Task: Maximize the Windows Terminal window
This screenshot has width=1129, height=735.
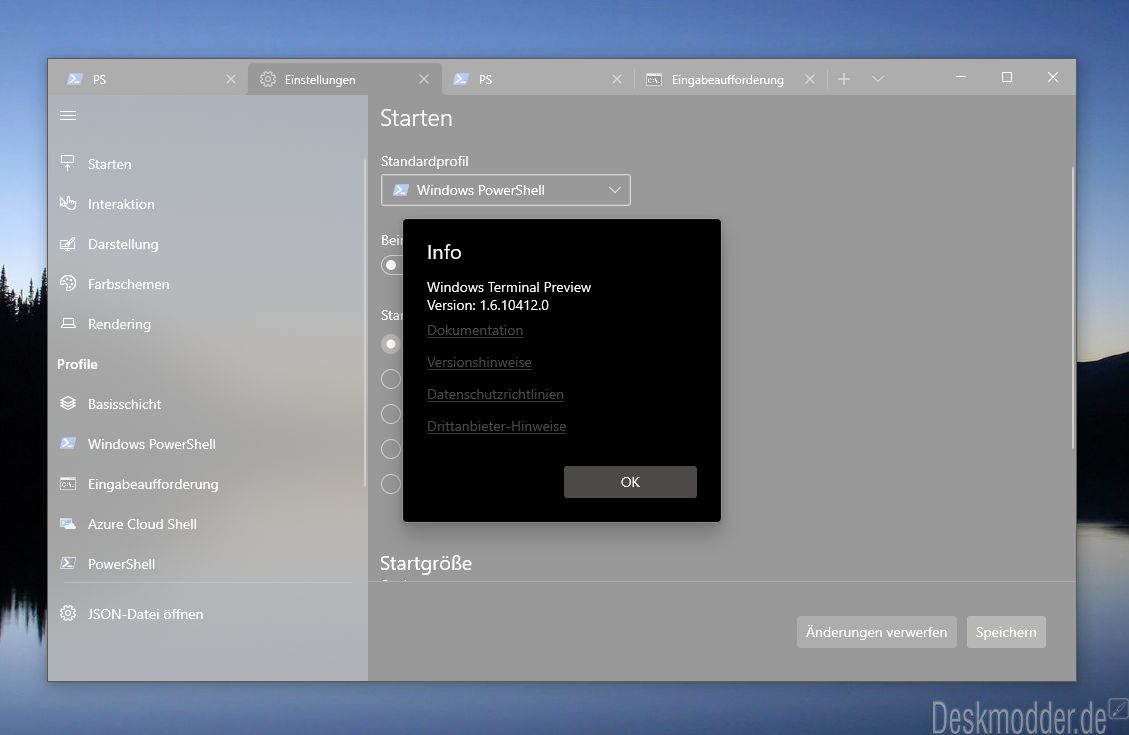Action: [x=1007, y=77]
